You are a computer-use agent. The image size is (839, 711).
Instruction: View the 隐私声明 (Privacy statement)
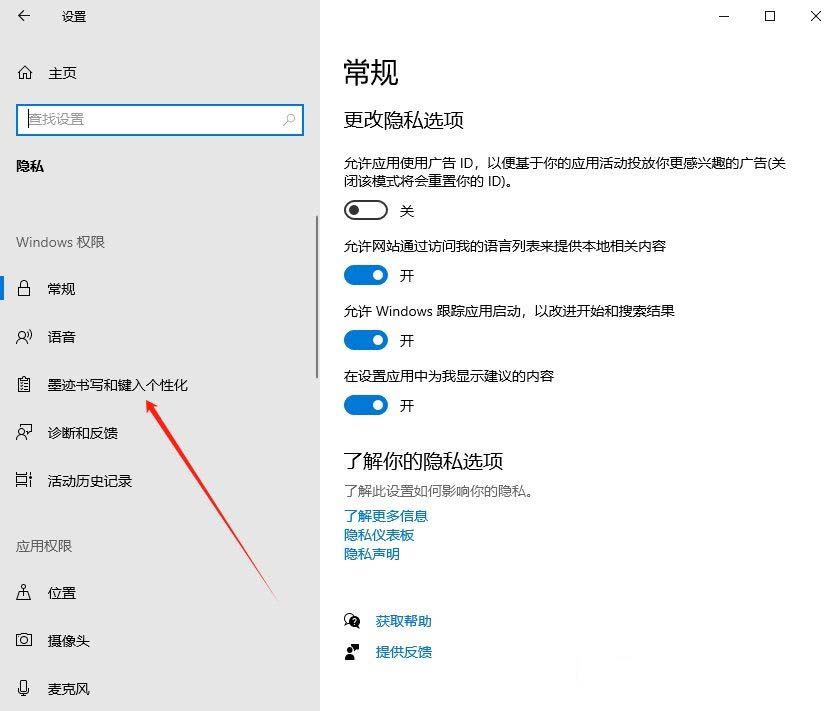pos(372,553)
